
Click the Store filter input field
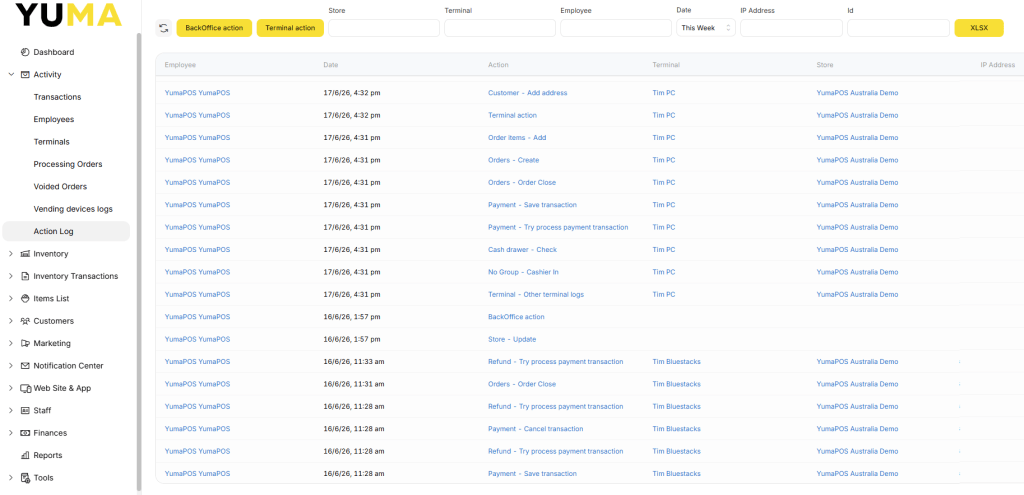coord(384,28)
